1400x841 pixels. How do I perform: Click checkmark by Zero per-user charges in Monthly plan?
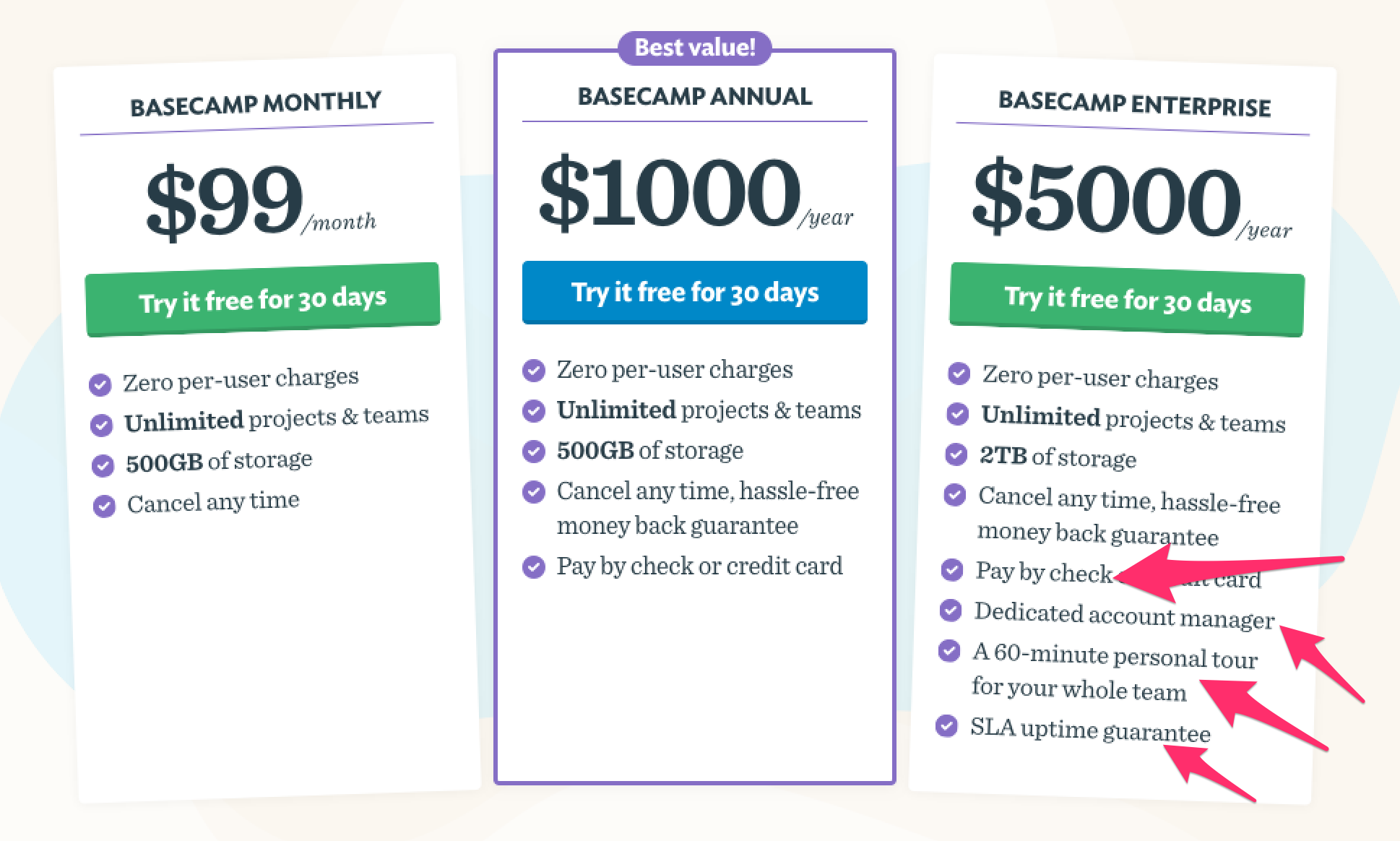point(100,384)
